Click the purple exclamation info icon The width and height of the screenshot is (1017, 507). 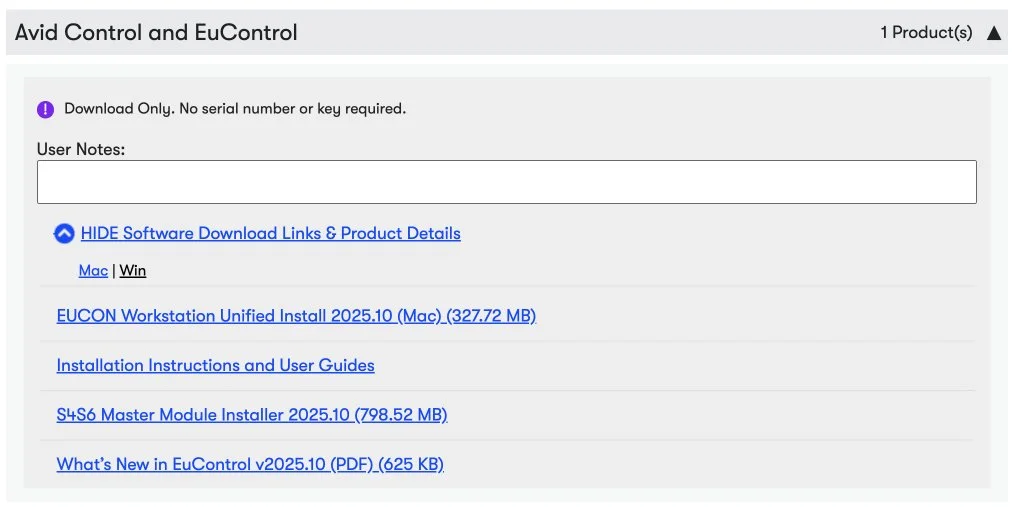click(x=45, y=109)
